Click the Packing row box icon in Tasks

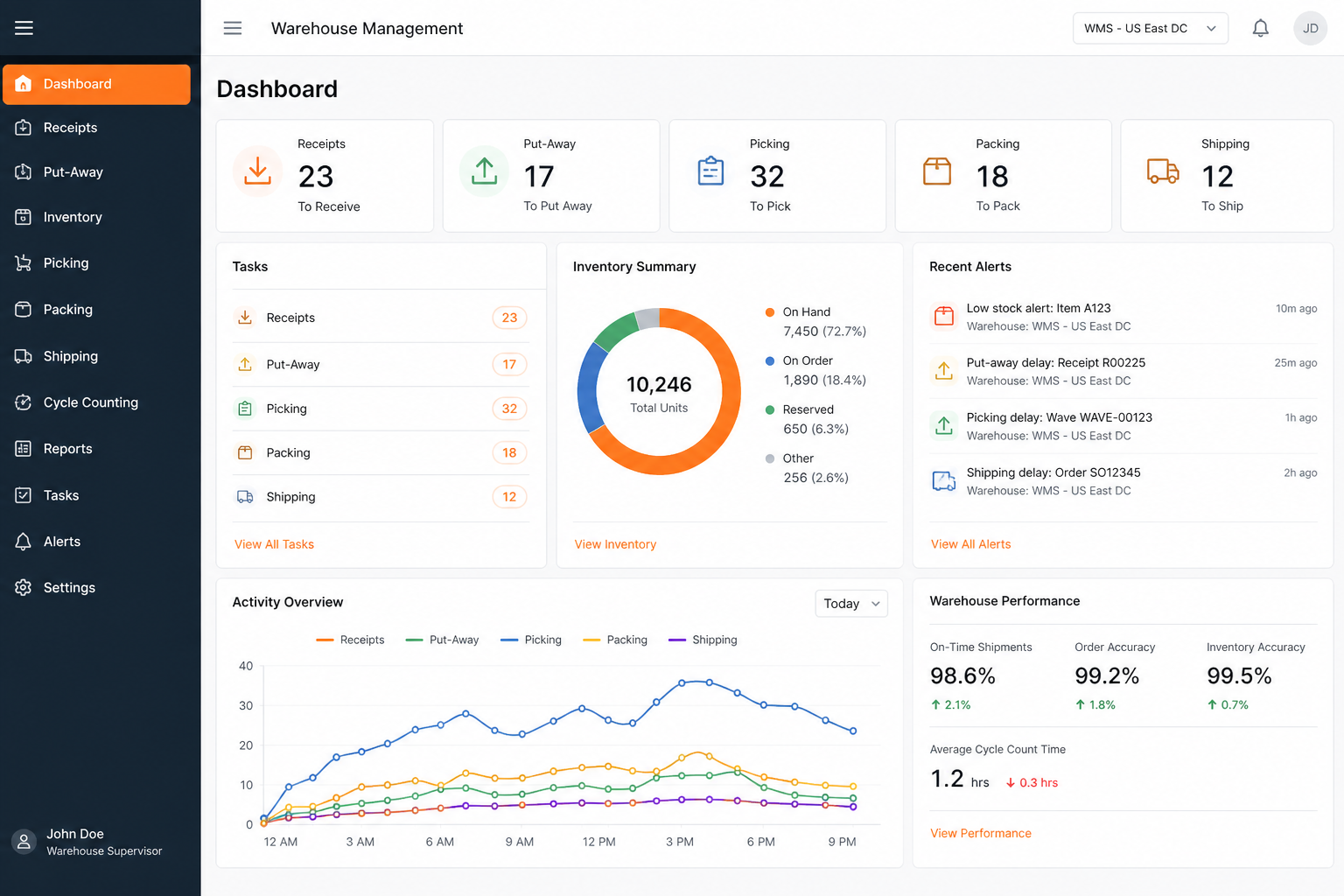(245, 452)
